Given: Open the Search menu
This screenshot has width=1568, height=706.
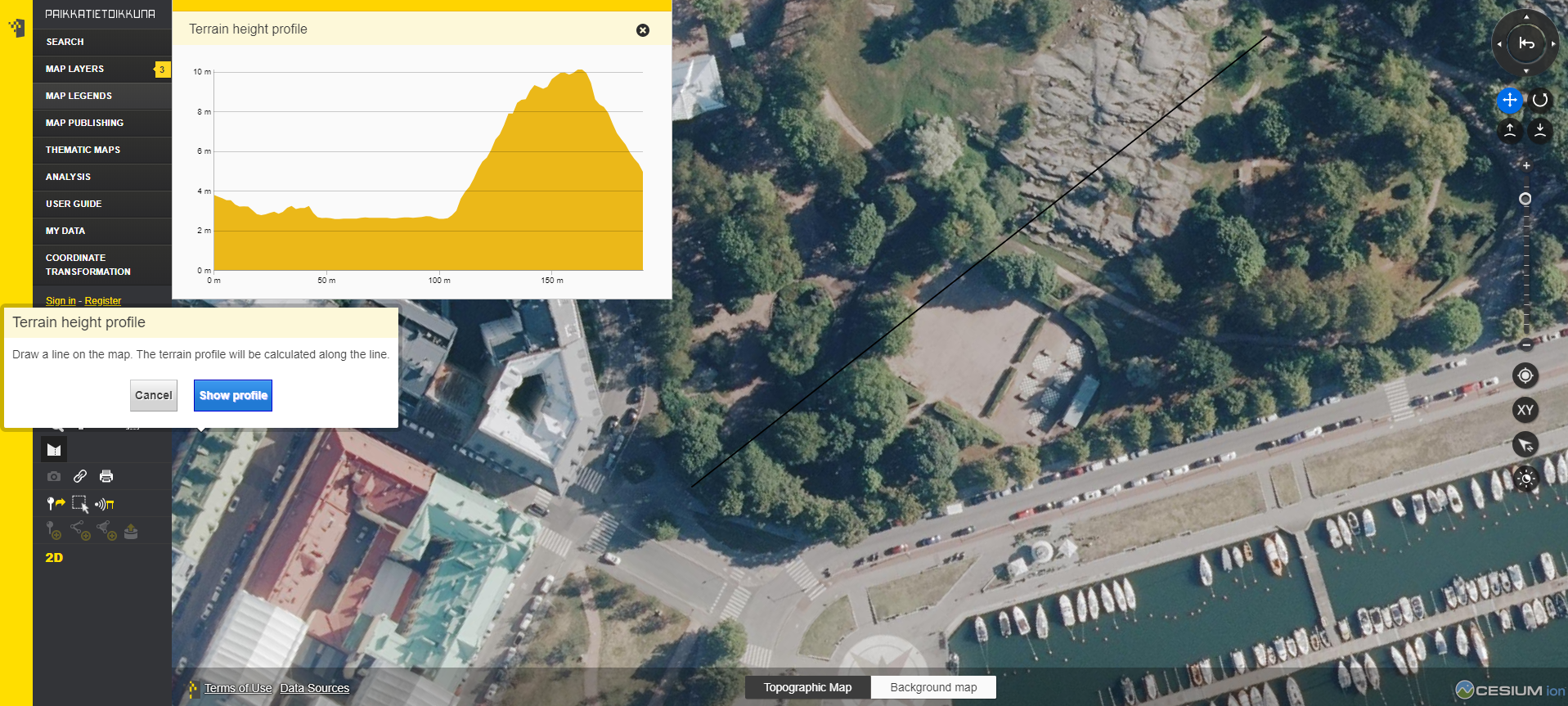Looking at the screenshot, I should pyautogui.click(x=102, y=42).
